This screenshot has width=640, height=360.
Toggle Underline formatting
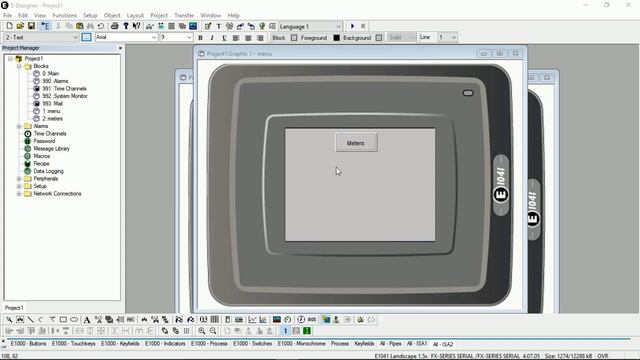[x=224, y=38]
